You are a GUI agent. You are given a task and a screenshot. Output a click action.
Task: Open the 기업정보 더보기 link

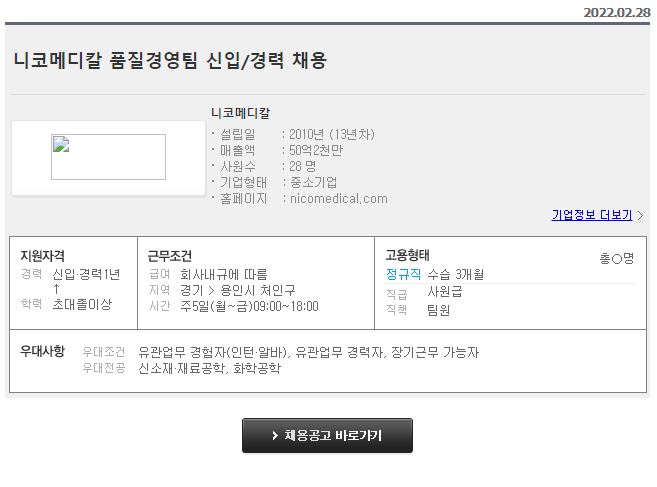point(592,215)
